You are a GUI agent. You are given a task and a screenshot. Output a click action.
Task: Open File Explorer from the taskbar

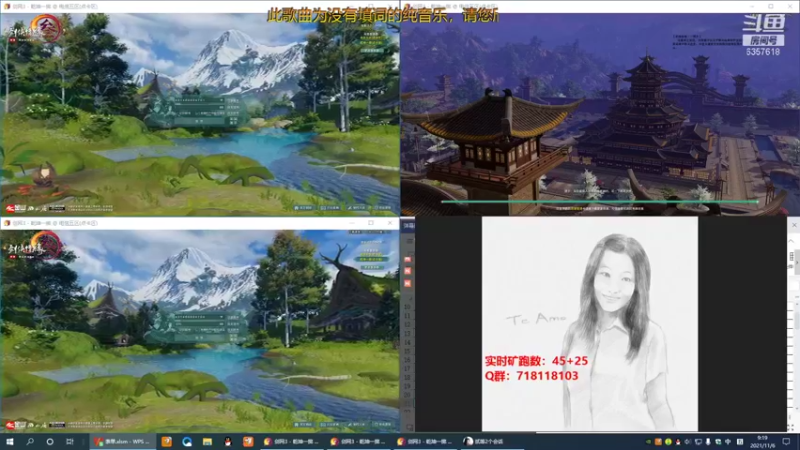tap(207, 441)
